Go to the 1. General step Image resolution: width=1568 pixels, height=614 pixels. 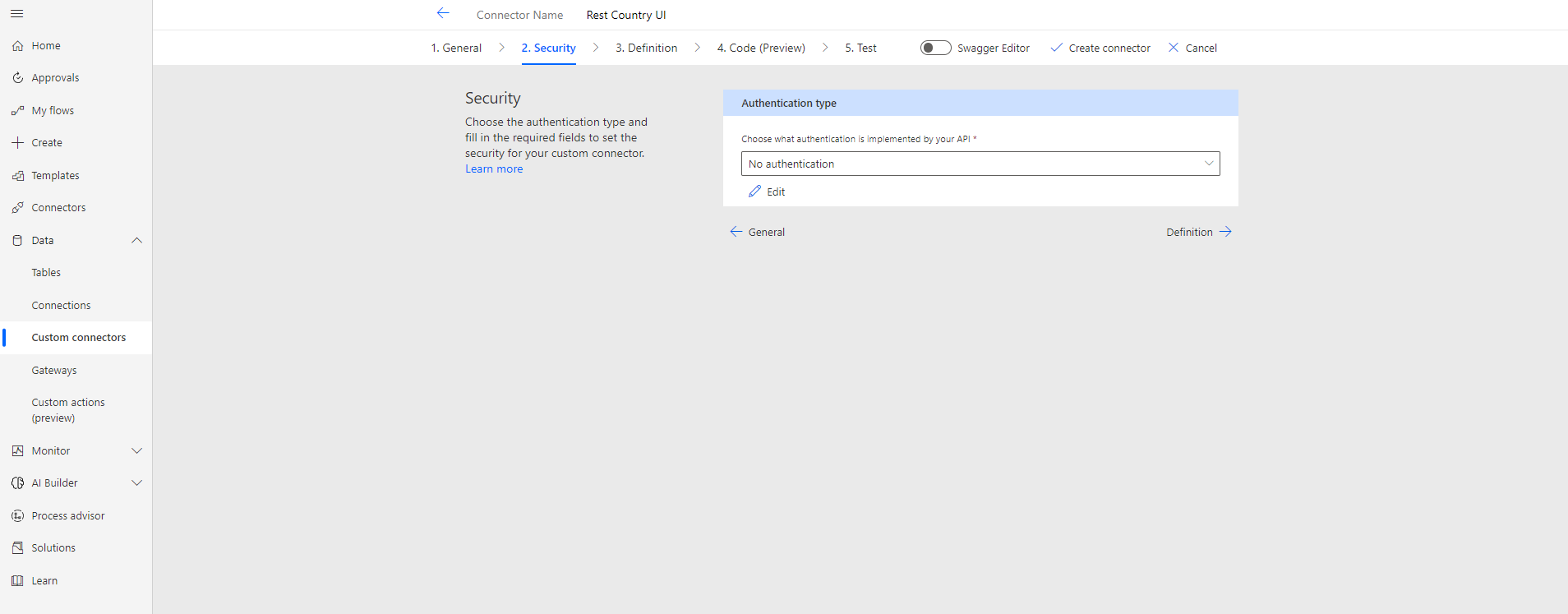456,48
